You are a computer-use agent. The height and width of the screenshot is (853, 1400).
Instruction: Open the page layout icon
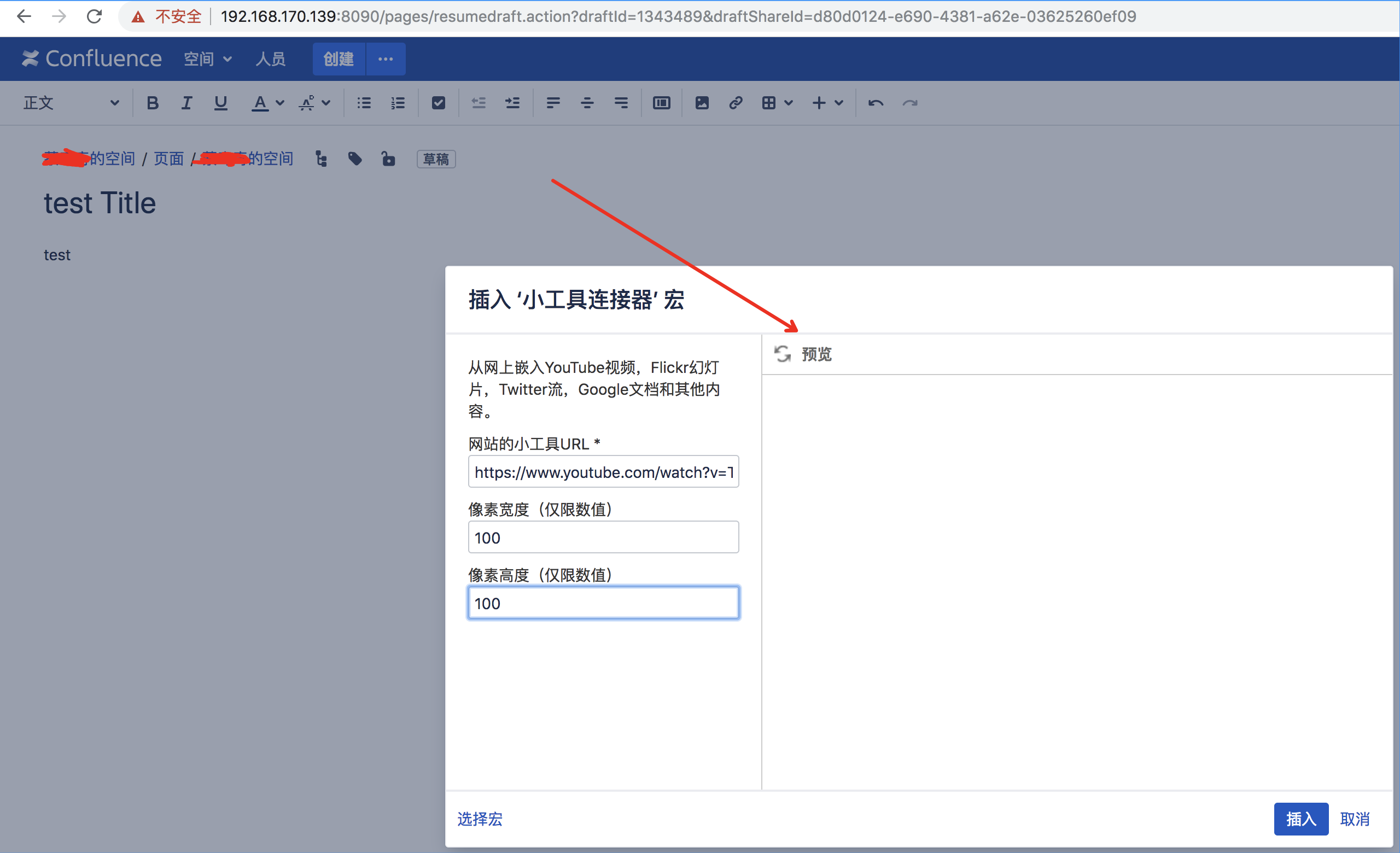tap(661, 103)
